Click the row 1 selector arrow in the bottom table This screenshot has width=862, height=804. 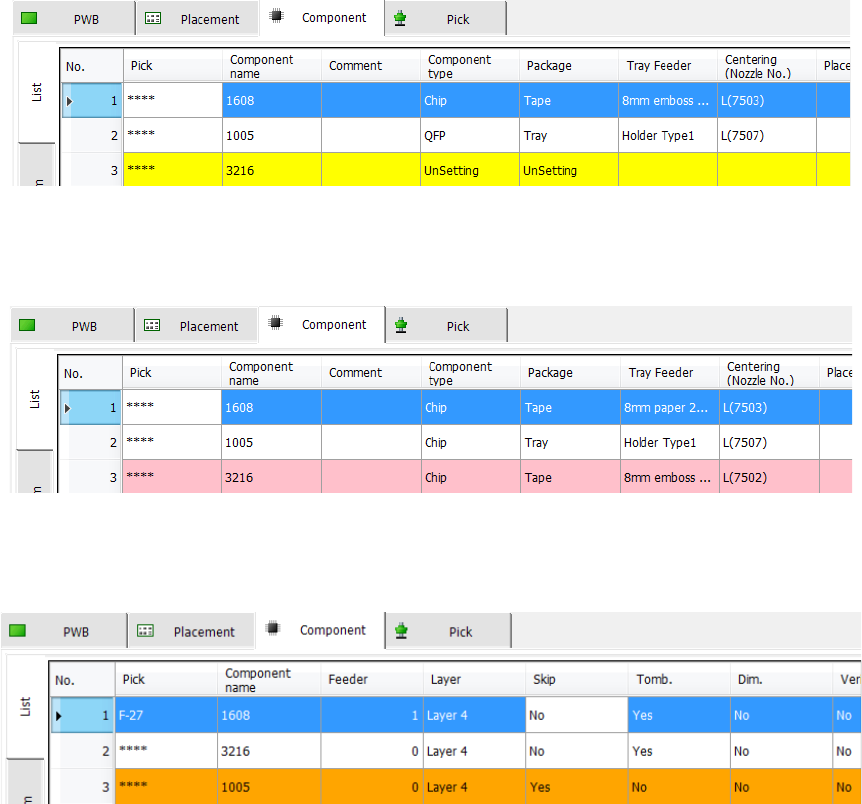58,716
